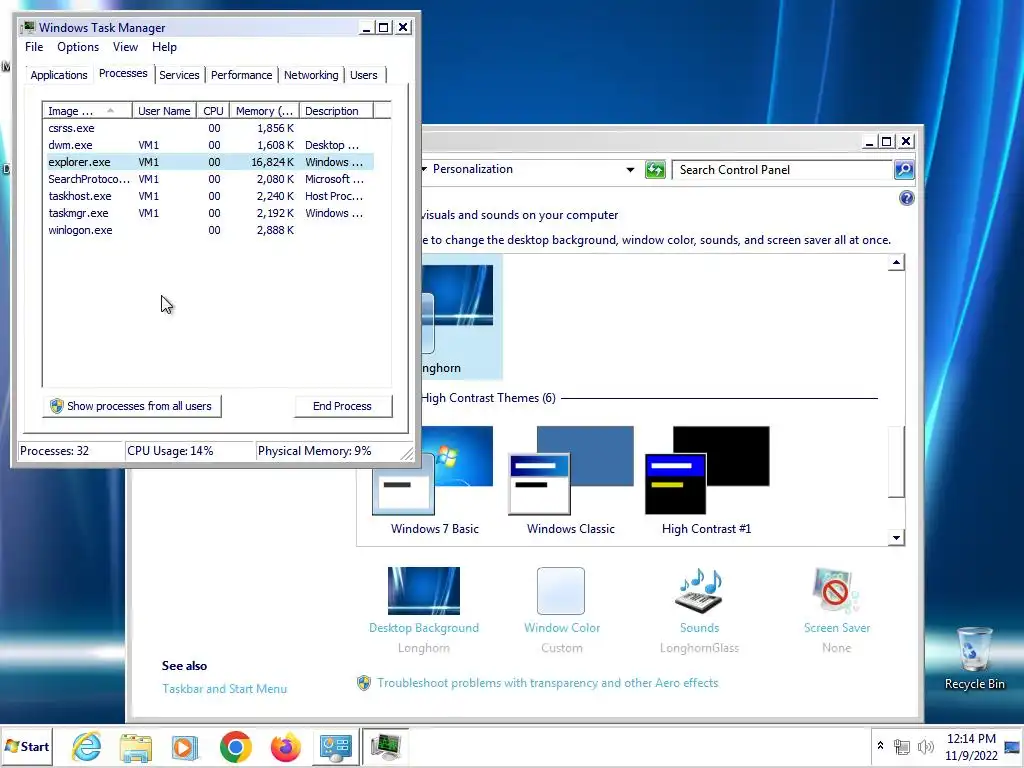Open Firefox from the taskbar
1024x768 pixels.
pos(285,746)
